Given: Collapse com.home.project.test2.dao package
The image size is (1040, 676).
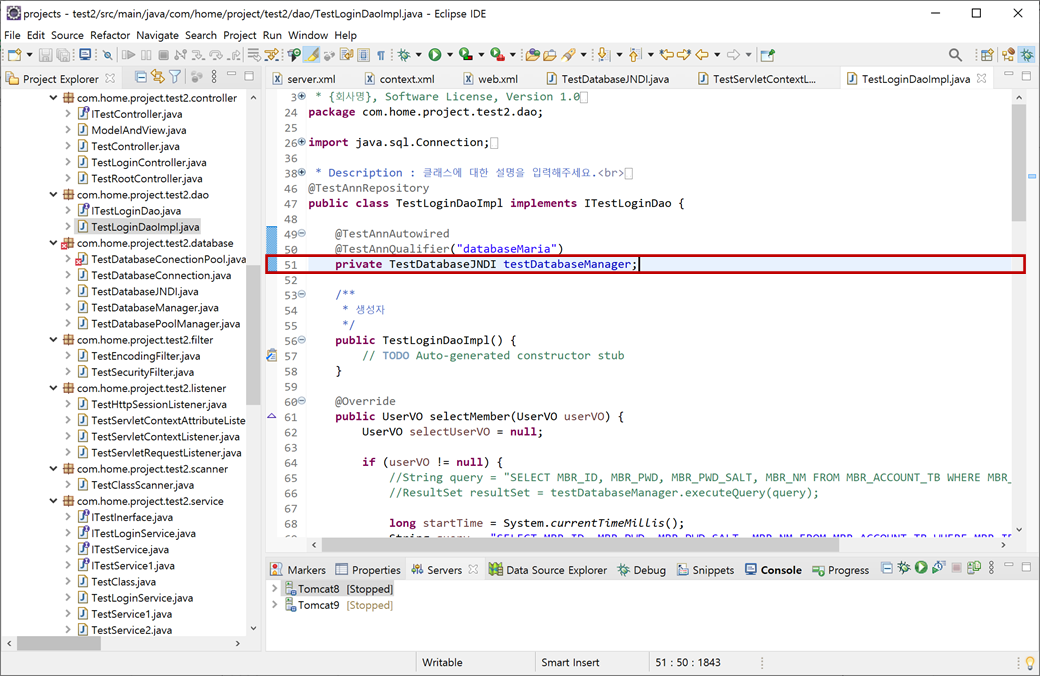Looking at the screenshot, I should coord(54,194).
